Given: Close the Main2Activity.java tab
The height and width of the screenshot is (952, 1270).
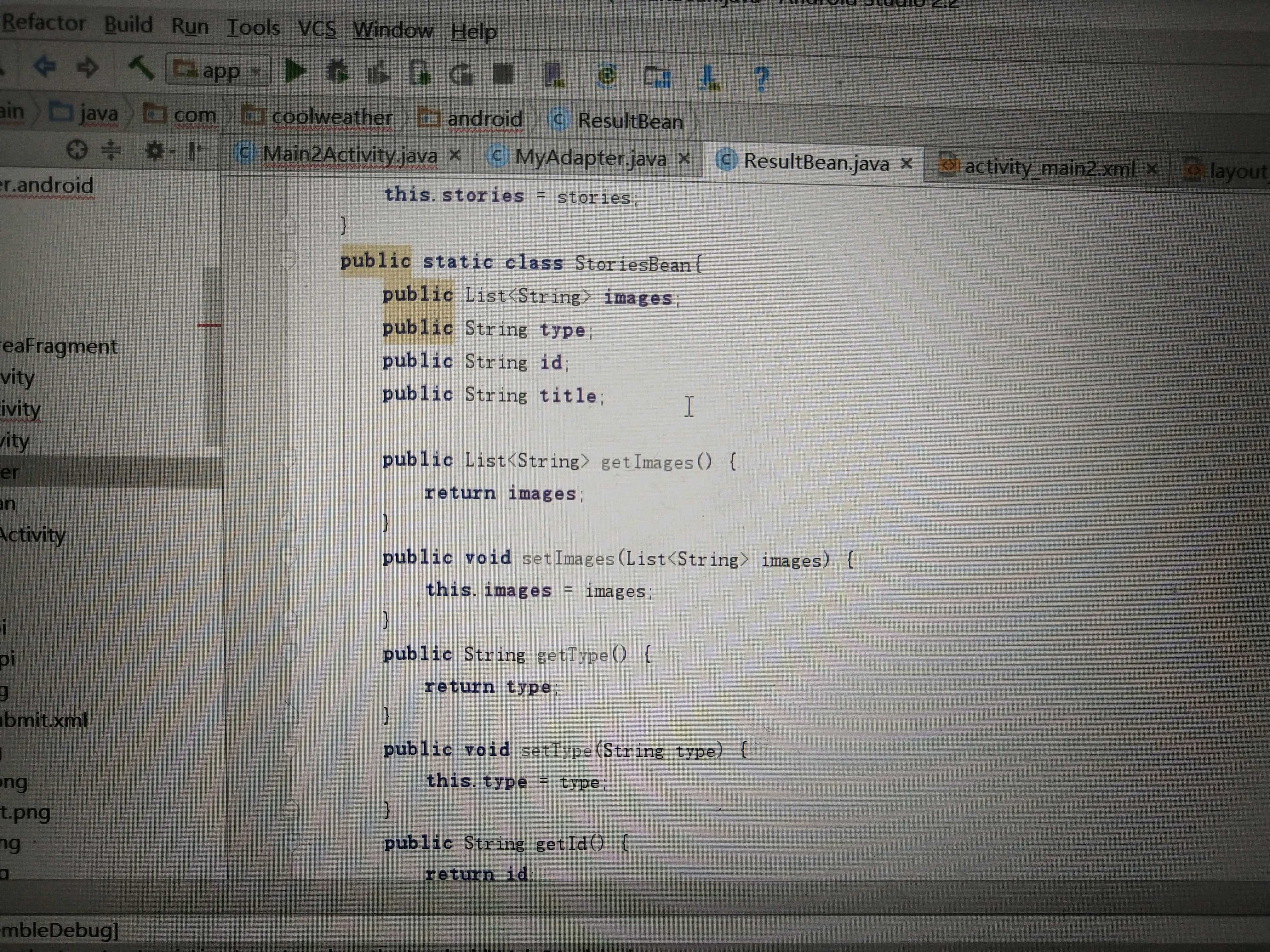Looking at the screenshot, I should (x=455, y=156).
